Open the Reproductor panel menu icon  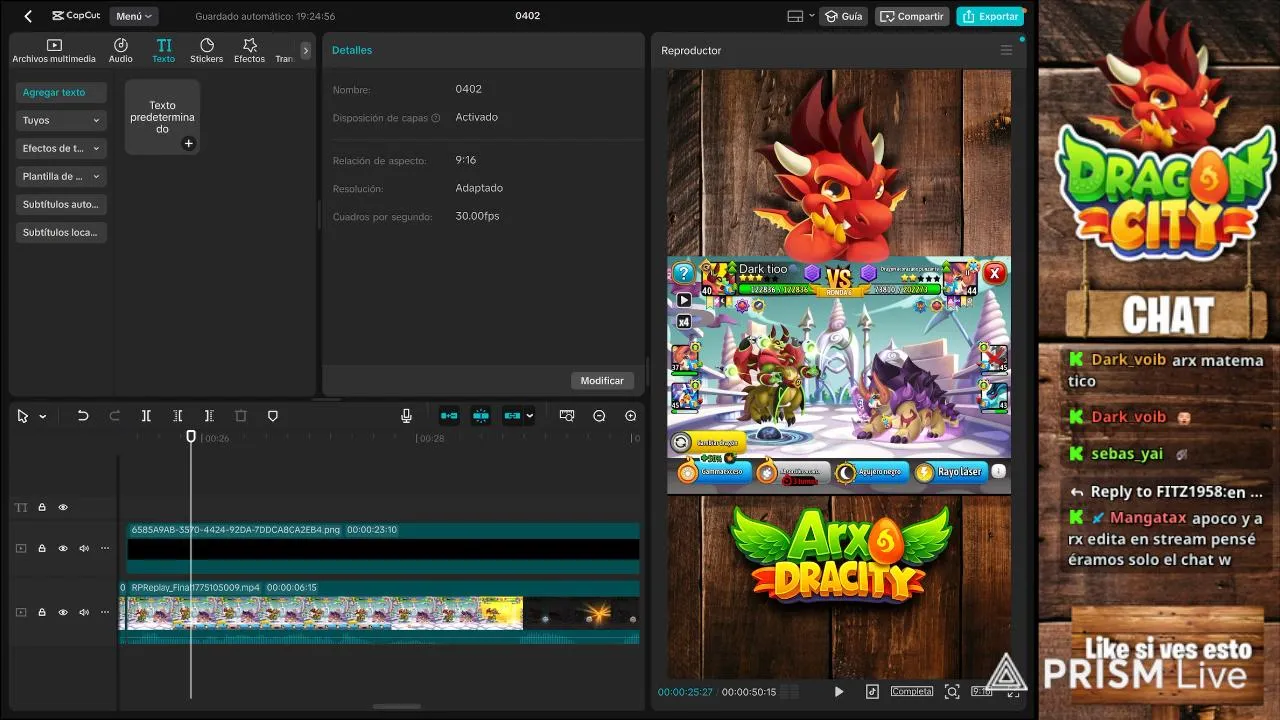coord(1006,50)
